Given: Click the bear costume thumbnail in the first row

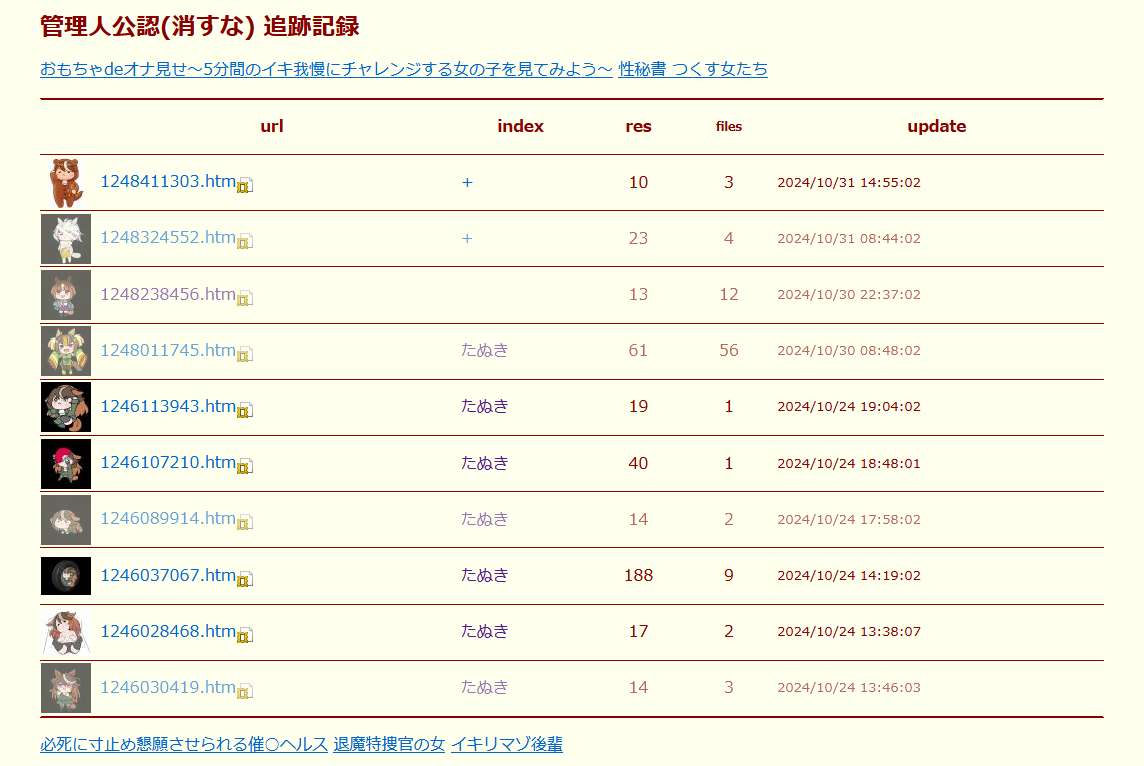Looking at the screenshot, I should 66,183.
